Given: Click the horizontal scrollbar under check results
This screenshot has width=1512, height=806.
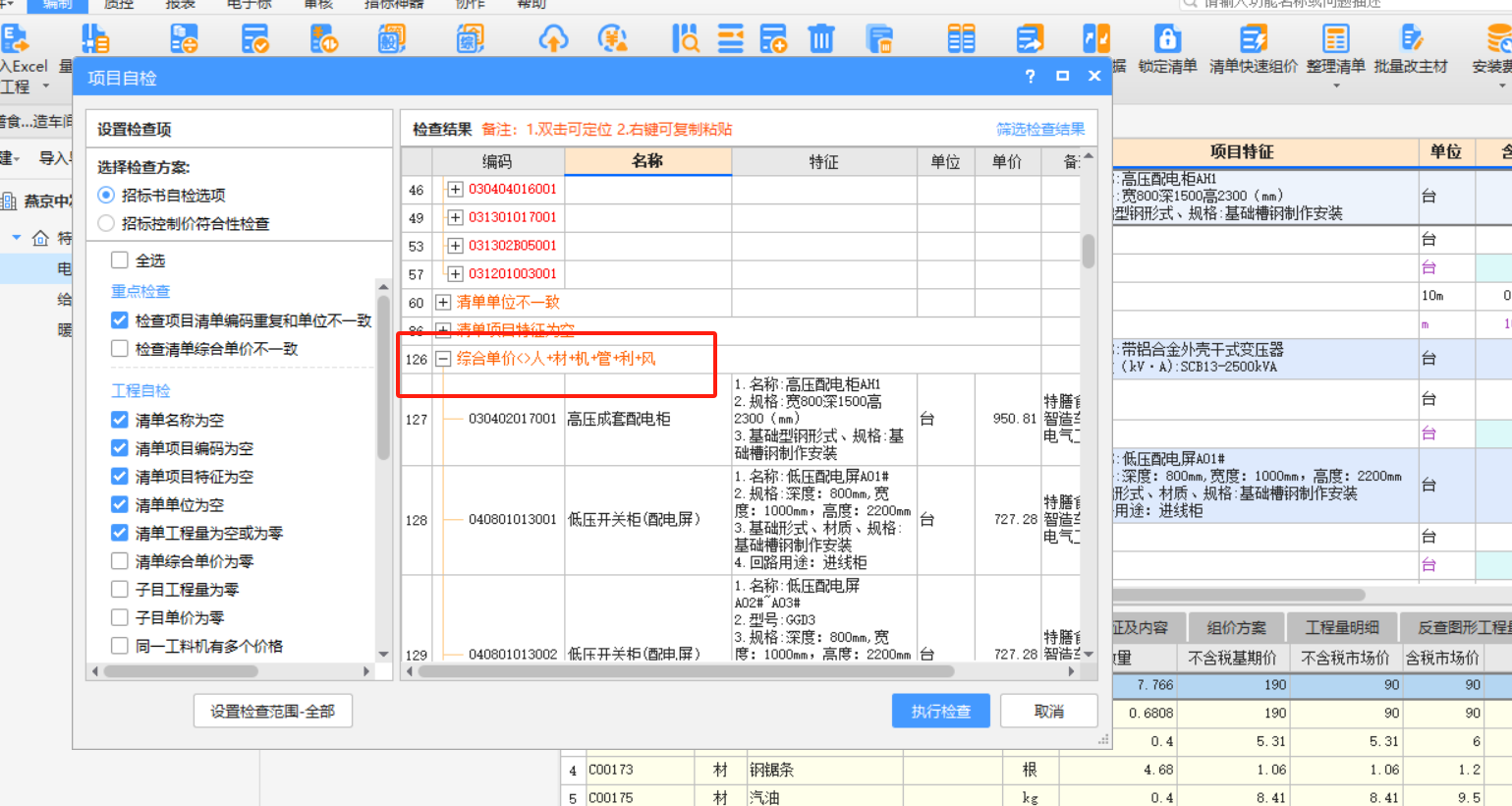Looking at the screenshot, I should point(687,671).
